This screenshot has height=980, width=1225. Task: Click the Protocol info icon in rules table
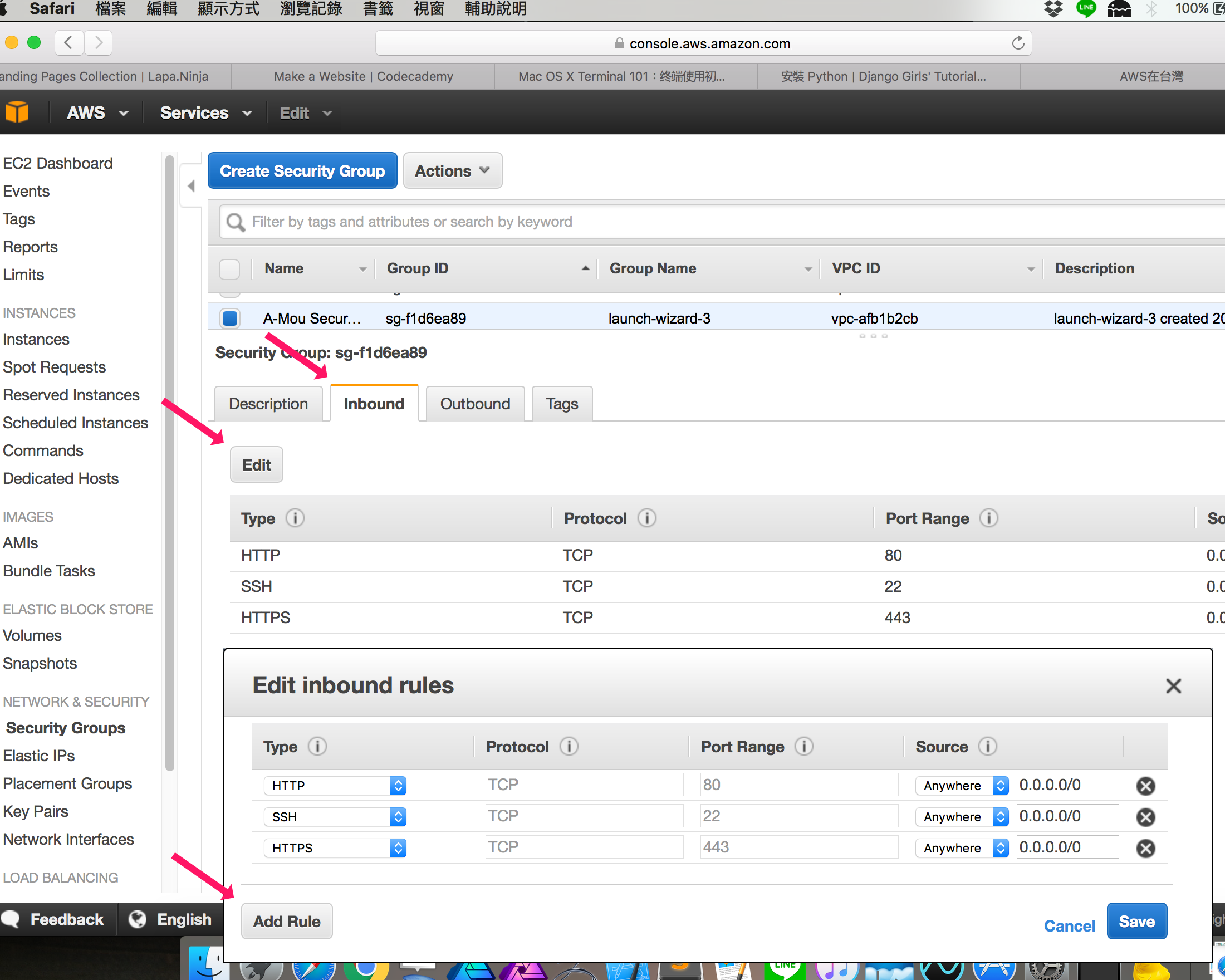(646, 518)
